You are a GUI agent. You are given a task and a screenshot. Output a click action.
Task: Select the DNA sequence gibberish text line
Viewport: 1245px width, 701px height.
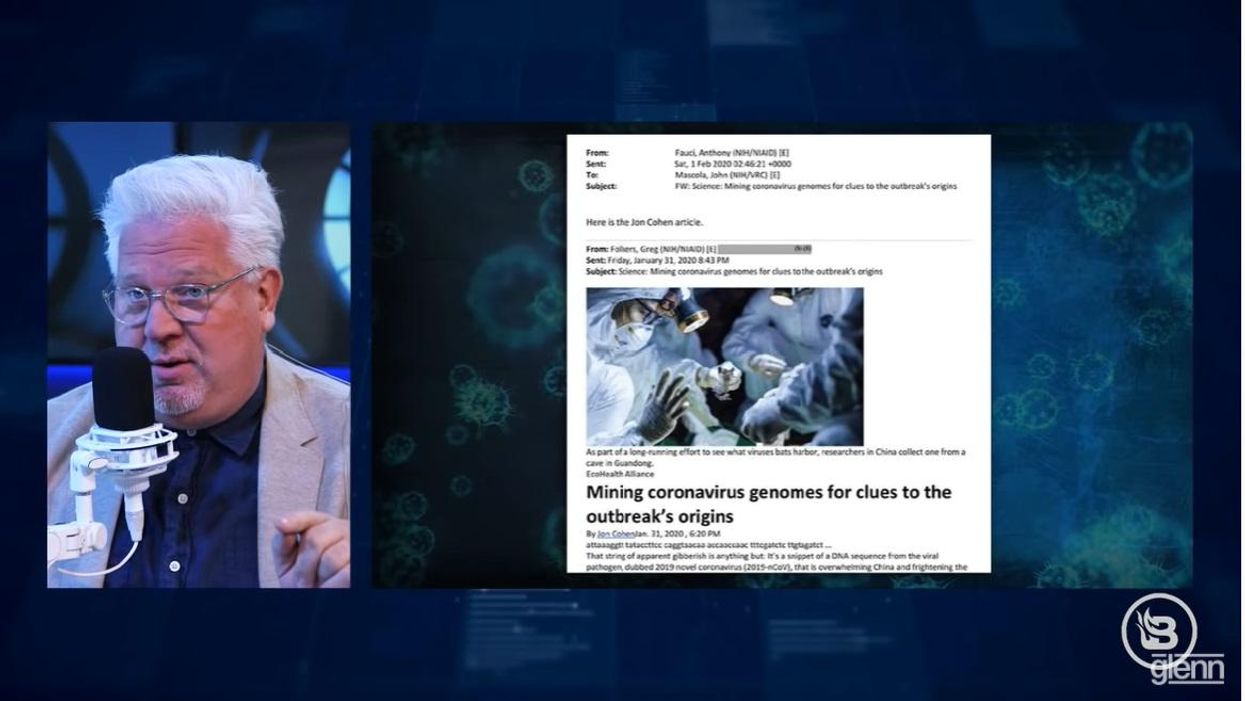coord(700,543)
